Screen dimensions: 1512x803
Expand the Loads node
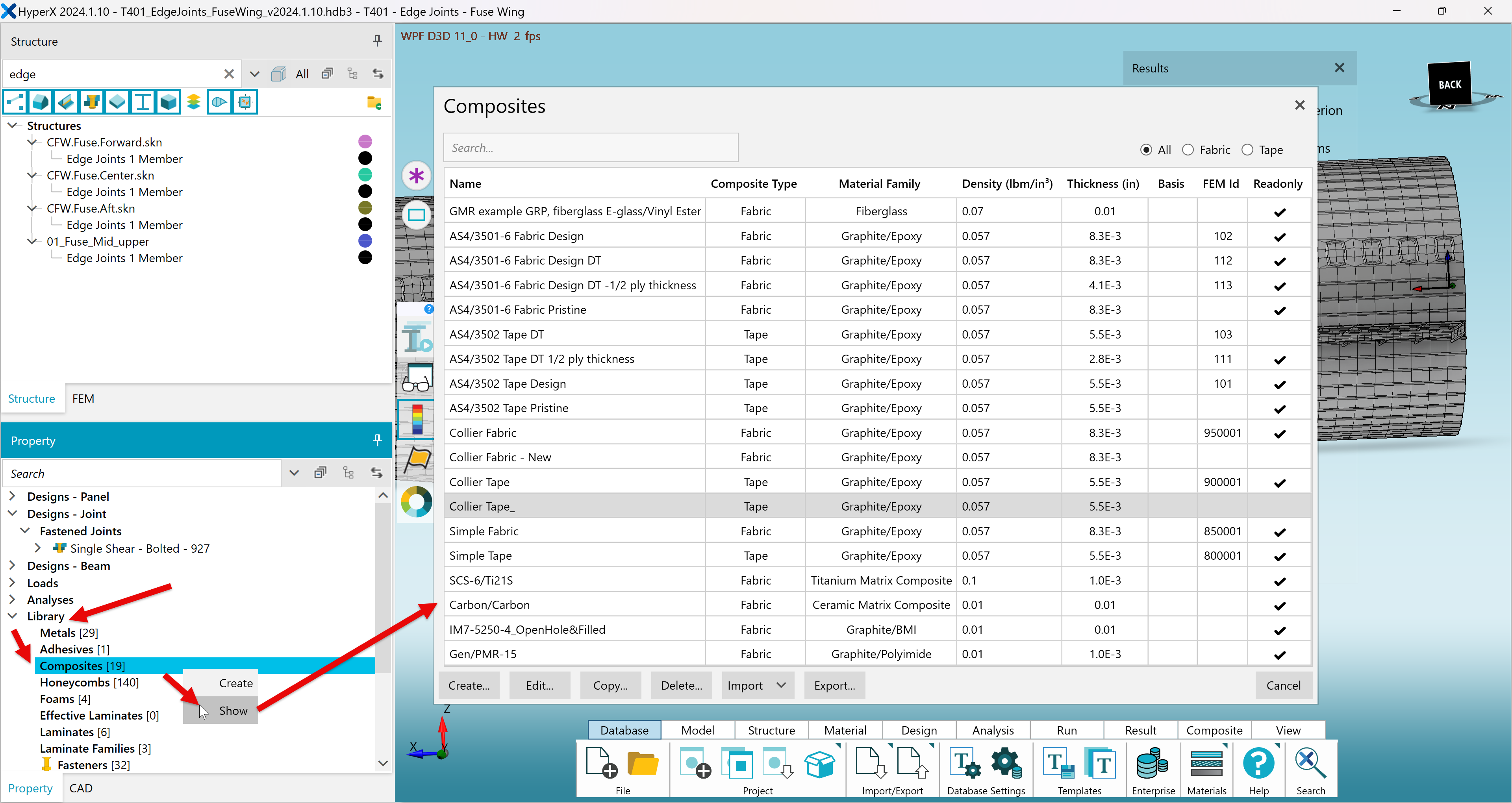12,583
